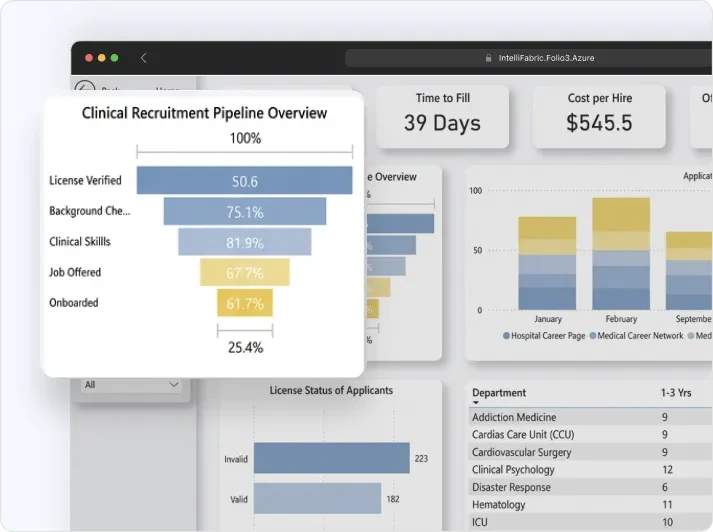The image size is (713, 532).
Task: Click the browser back chevron icon
Action: pos(143,58)
